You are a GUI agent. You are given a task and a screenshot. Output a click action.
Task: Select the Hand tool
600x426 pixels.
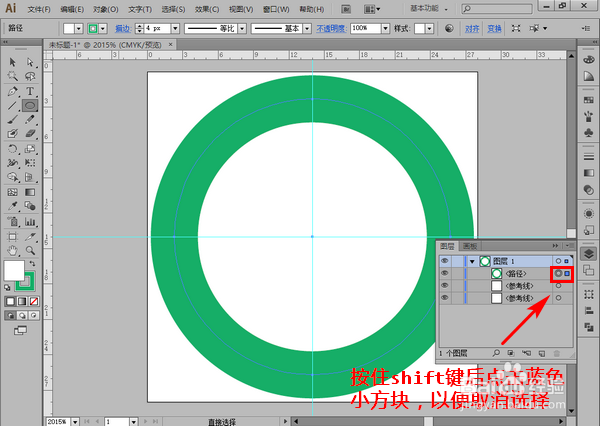pyautogui.click(x=13, y=251)
